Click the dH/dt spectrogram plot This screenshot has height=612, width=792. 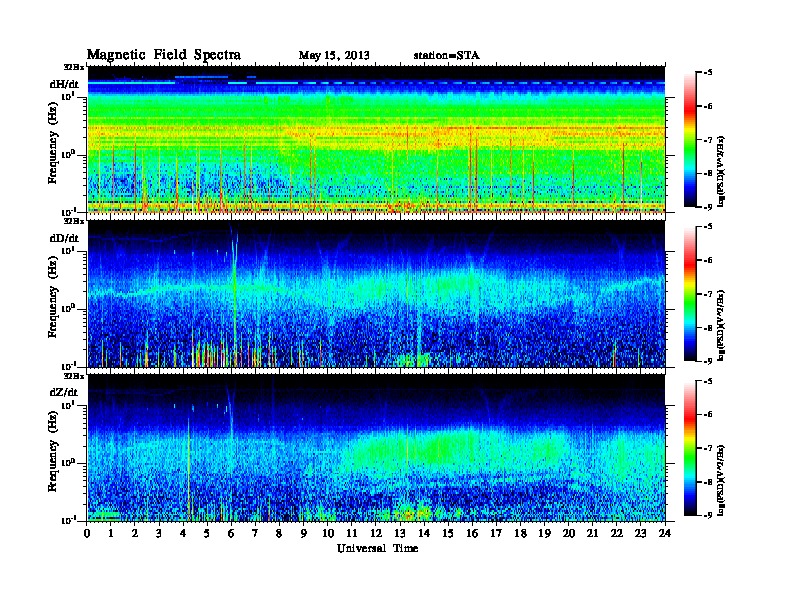click(376, 139)
